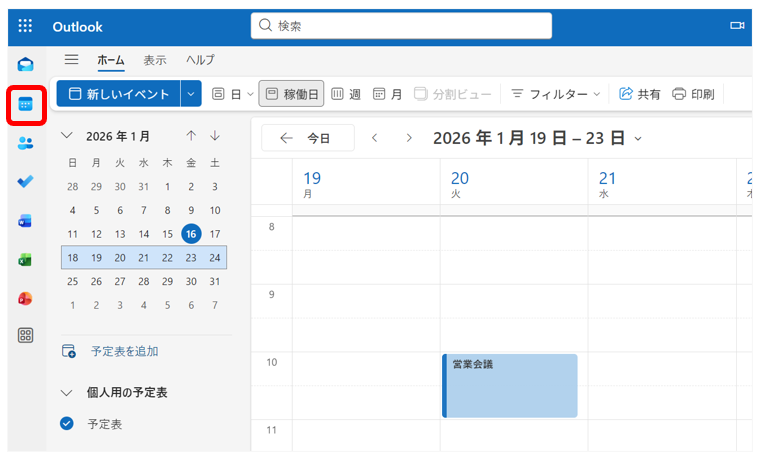The width and height of the screenshot is (760, 463).
Task: Switch to Day (日) view
Action: point(226,94)
